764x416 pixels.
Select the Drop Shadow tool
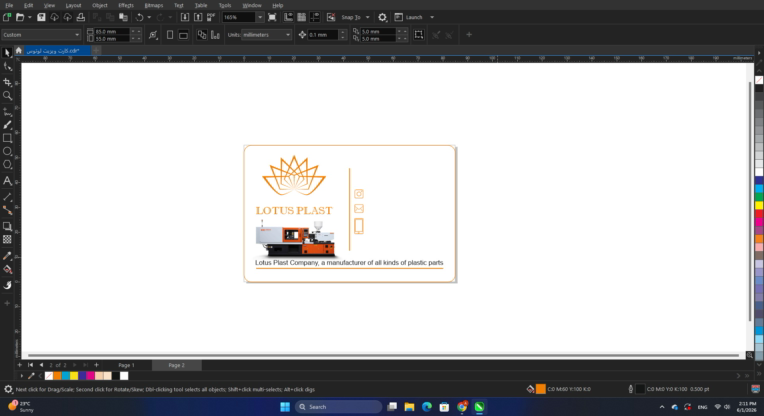click(7, 226)
